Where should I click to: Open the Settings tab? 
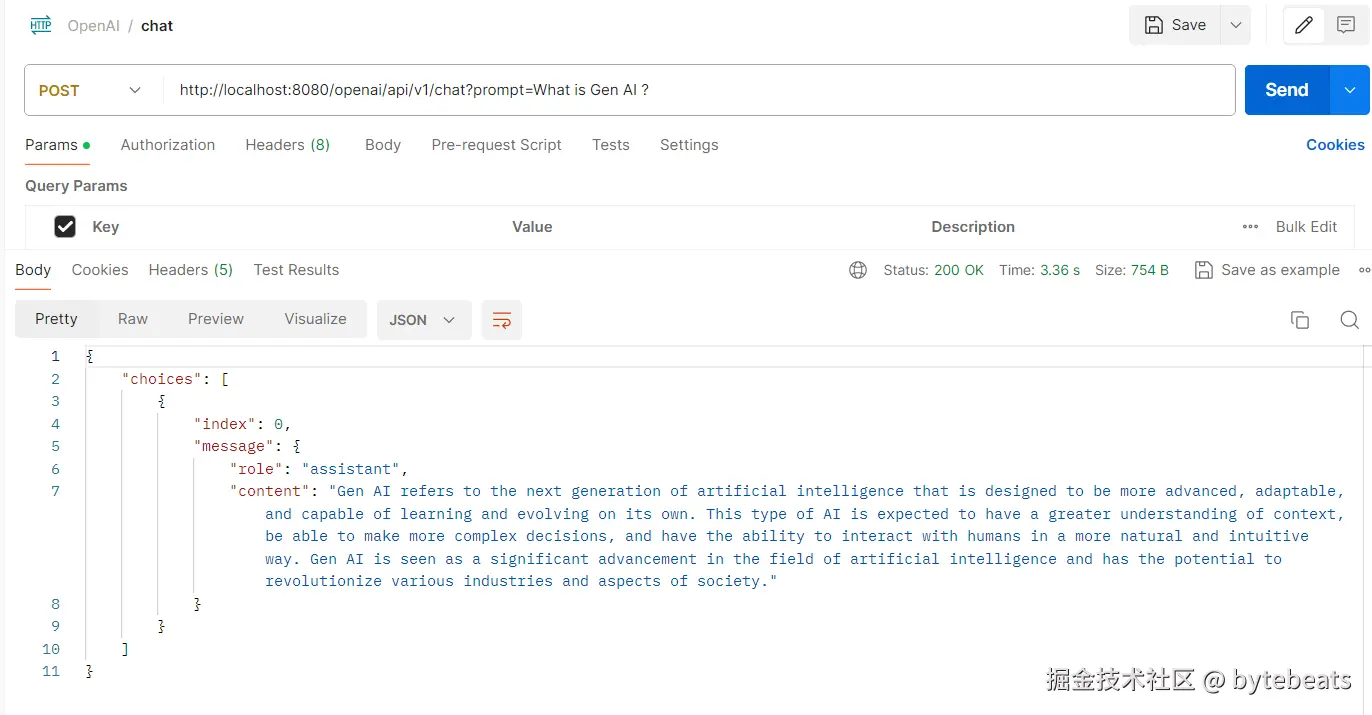689,145
